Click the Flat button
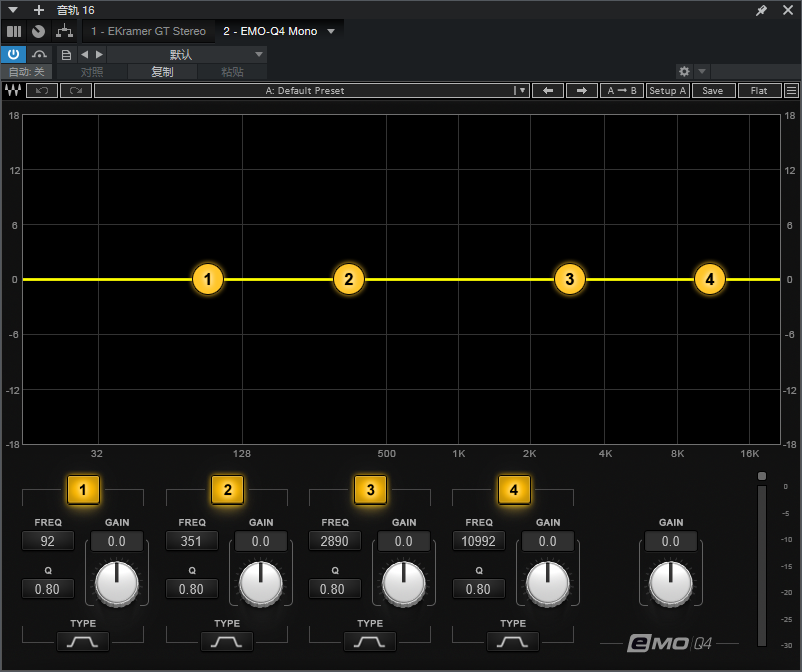The height and width of the screenshot is (672, 802). coord(759,91)
